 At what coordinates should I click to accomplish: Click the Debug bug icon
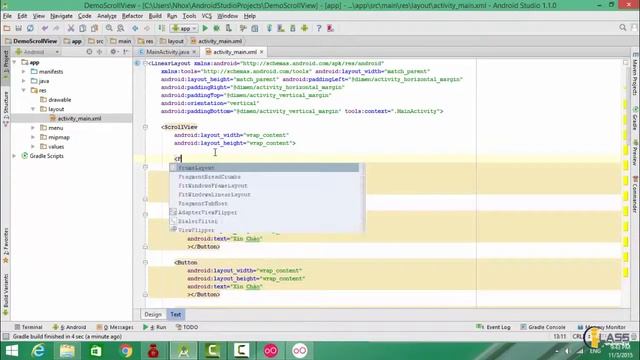point(217,28)
